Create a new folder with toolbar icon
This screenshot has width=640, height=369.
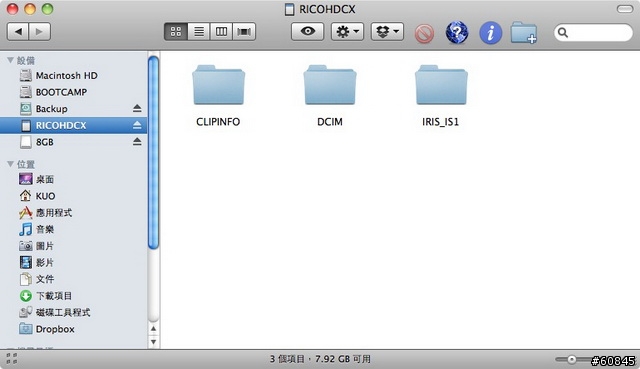pos(524,33)
